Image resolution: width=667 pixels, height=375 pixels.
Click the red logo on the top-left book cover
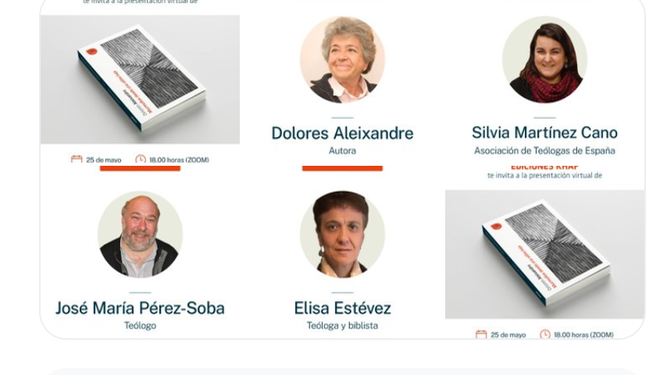(91, 52)
